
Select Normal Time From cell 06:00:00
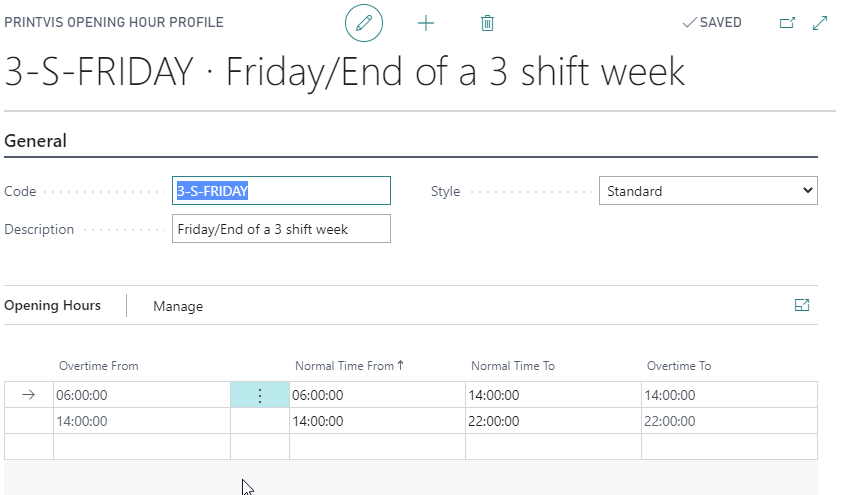377,395
